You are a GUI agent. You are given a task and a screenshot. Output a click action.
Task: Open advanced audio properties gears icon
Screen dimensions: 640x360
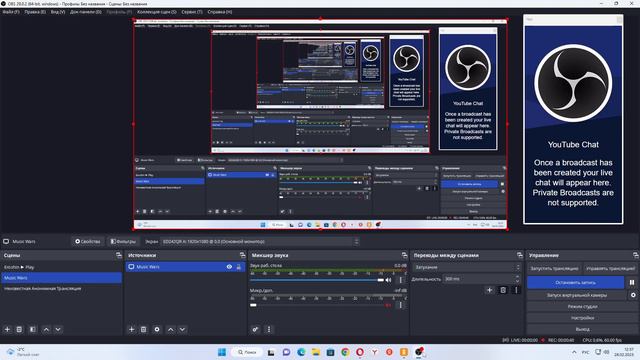[x=256, y=329]
